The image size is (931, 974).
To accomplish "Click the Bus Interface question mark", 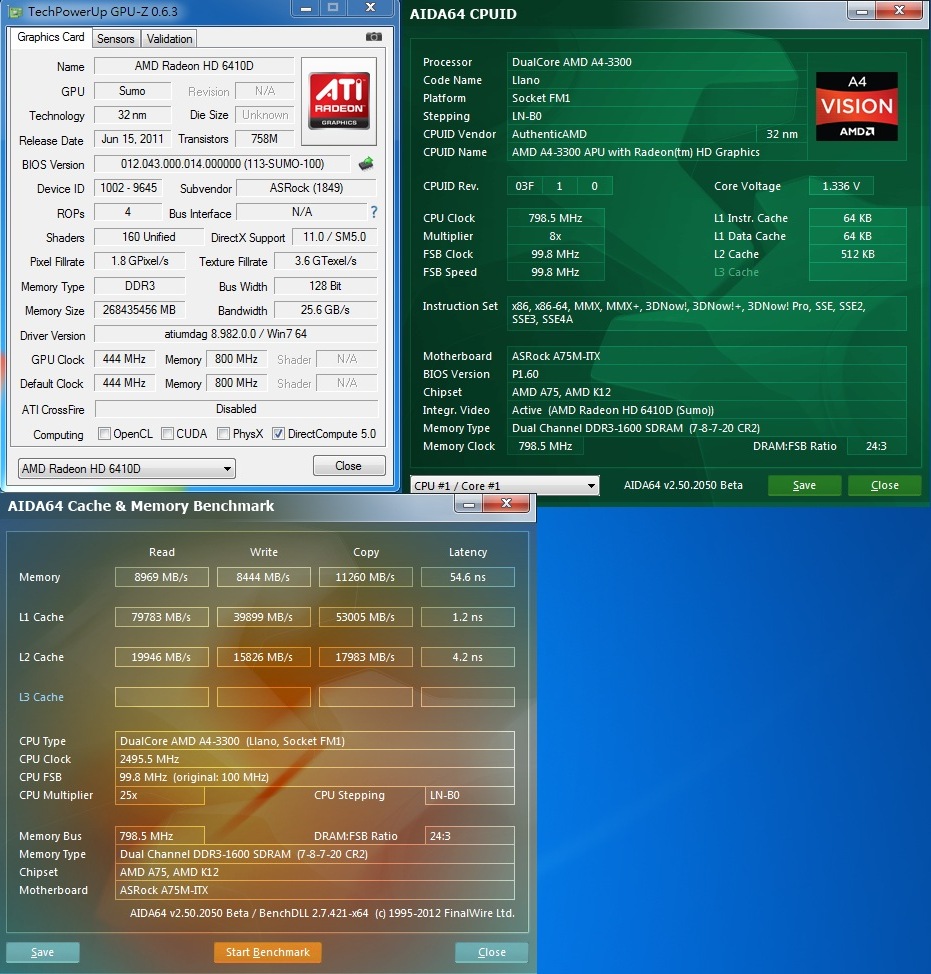I will [x=374, y=212].
